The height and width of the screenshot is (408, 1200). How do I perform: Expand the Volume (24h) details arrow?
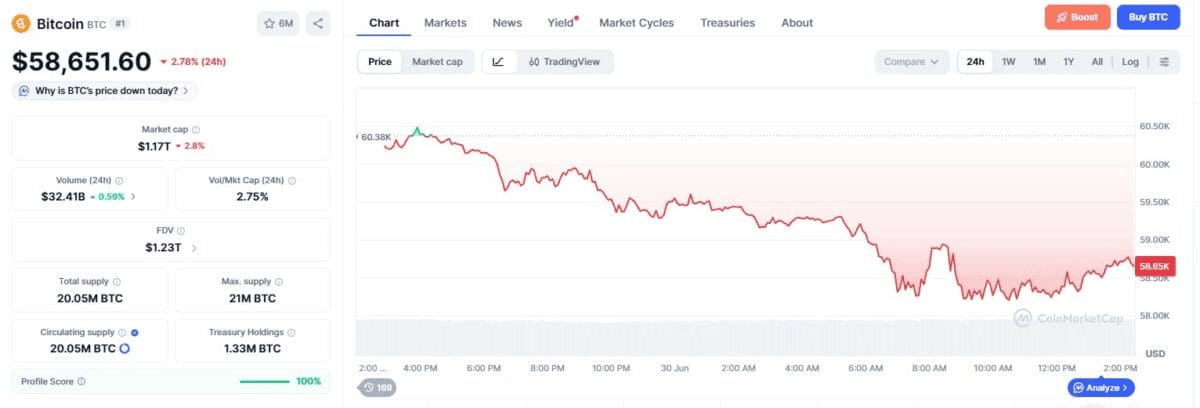[134, 196]
